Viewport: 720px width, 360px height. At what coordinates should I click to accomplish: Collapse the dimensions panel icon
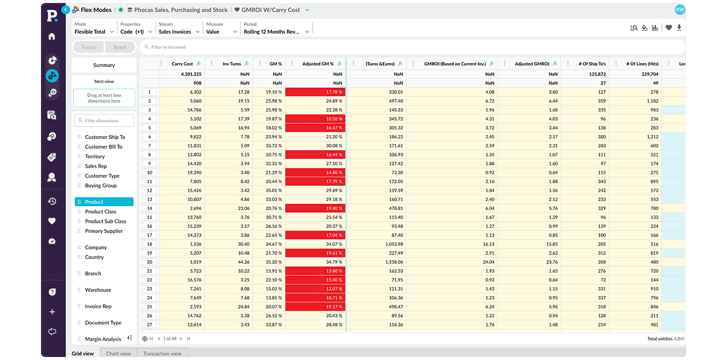(130, 338)
